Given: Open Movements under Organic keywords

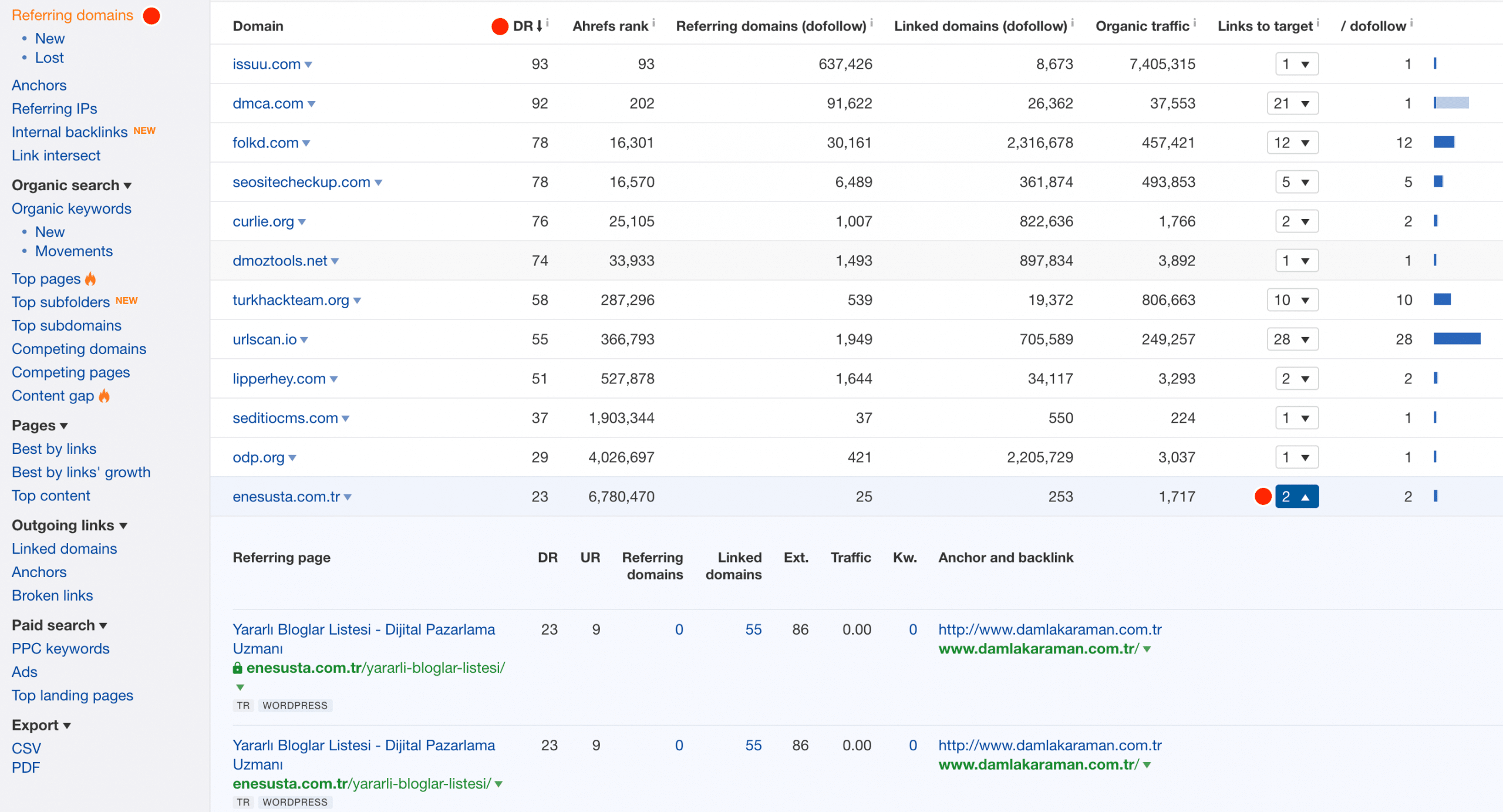Looking at the screenshot, I should tap(74, 251).
